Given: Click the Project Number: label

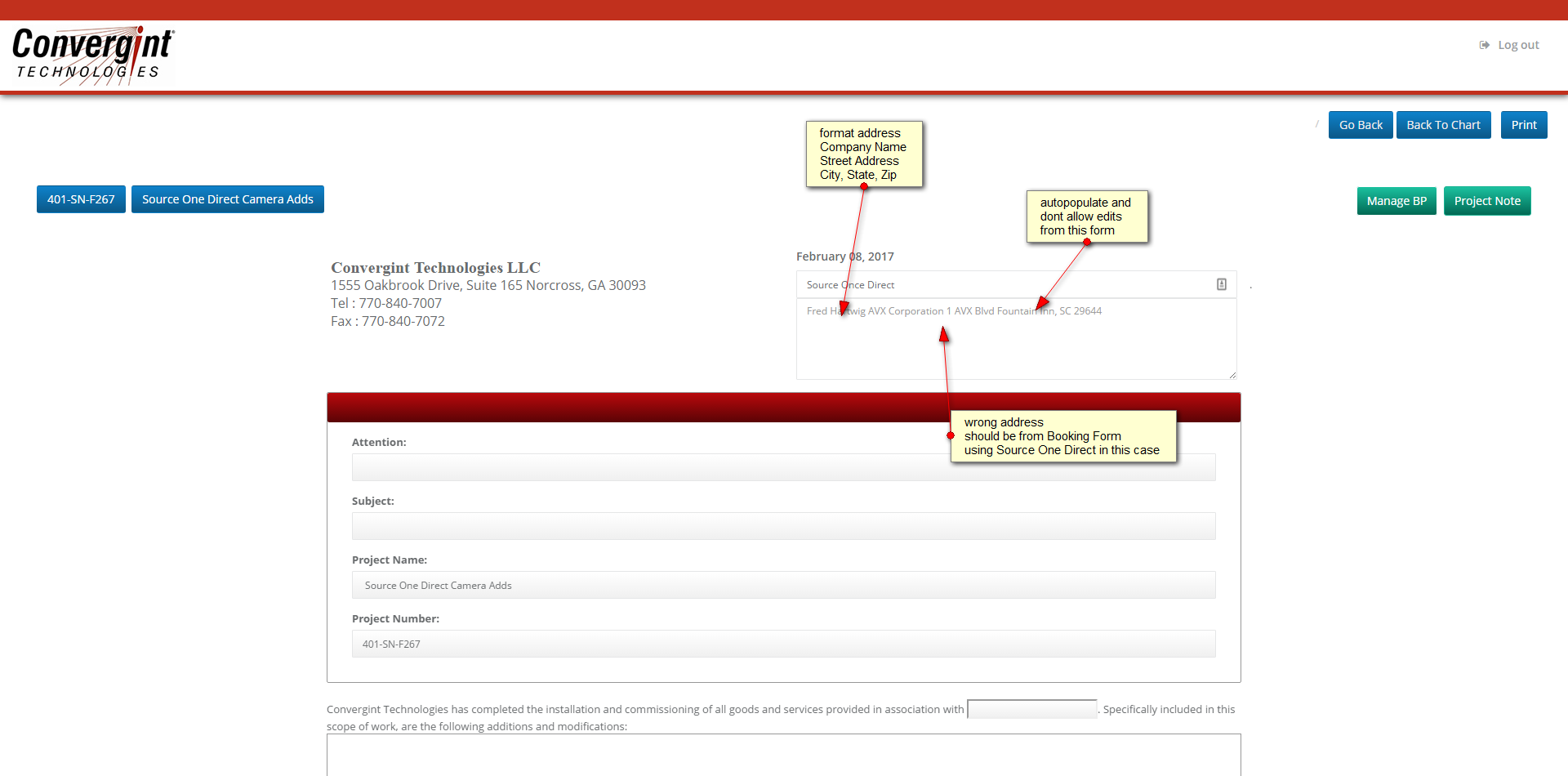Looking at the screenshot, I should (395, 618).
